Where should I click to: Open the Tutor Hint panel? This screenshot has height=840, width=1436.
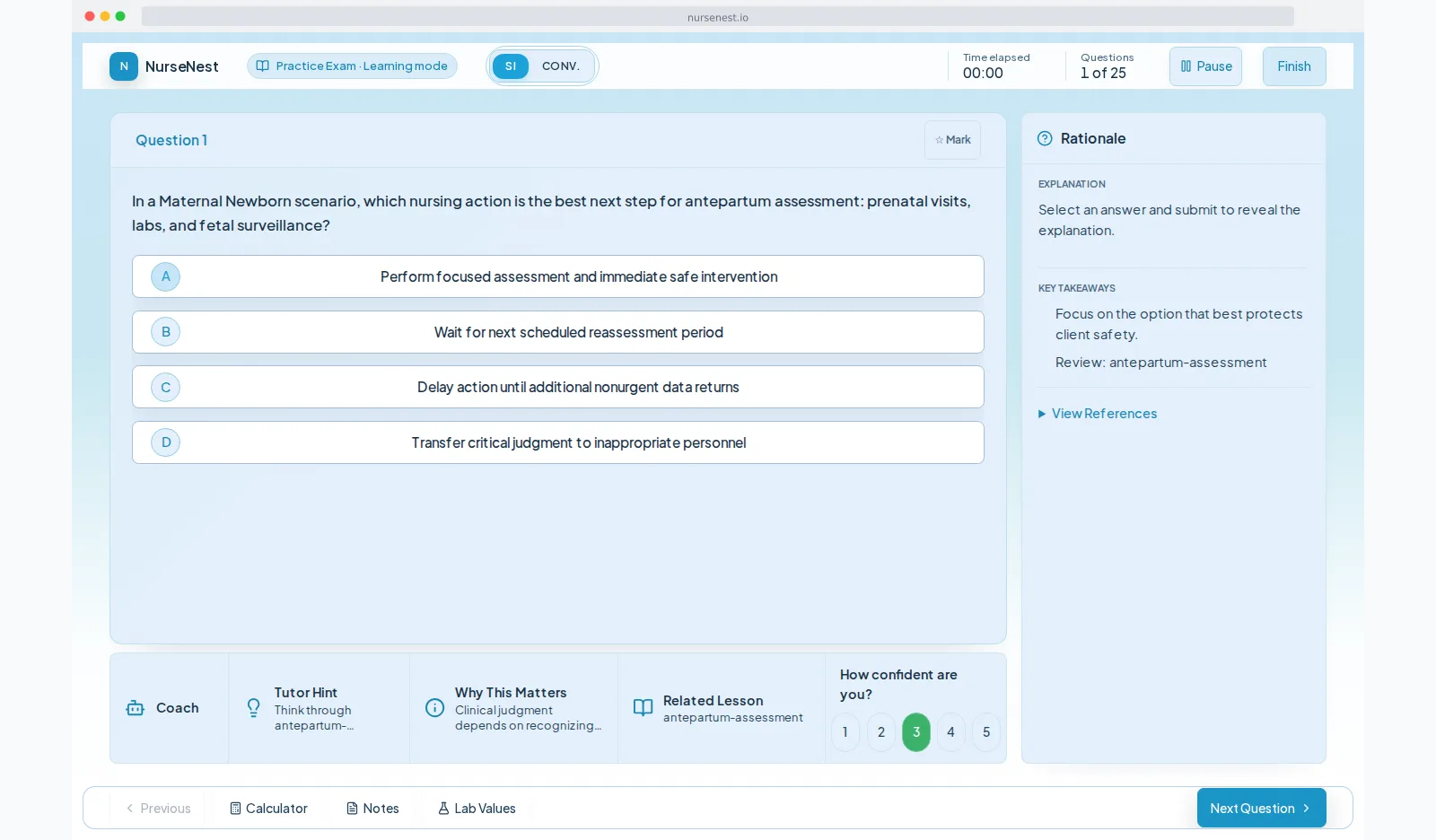pyautogui.click(x=319, y=708)
